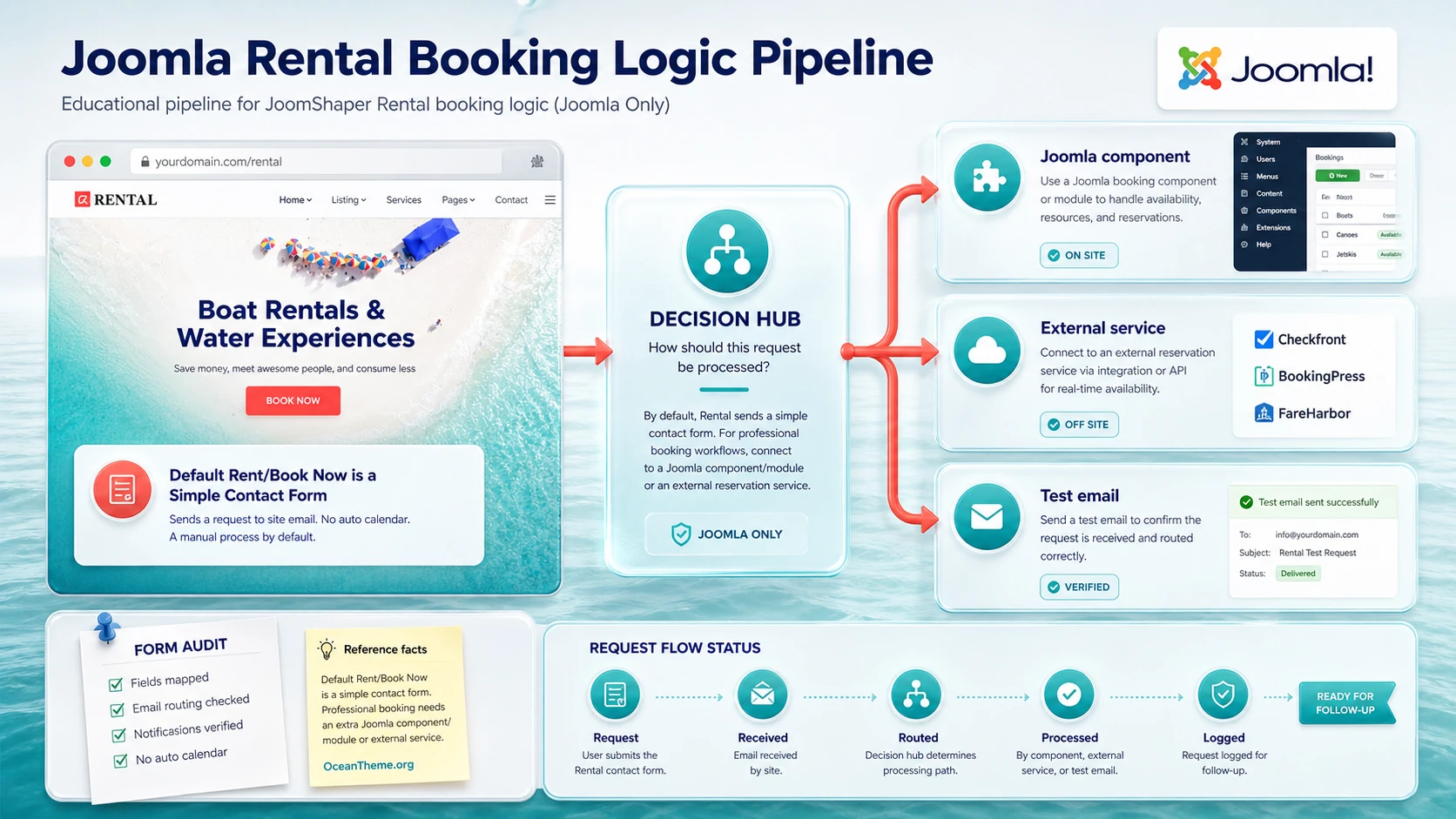
Task: Open System in Joomla admin sidebar
Action: point(1268,142)
